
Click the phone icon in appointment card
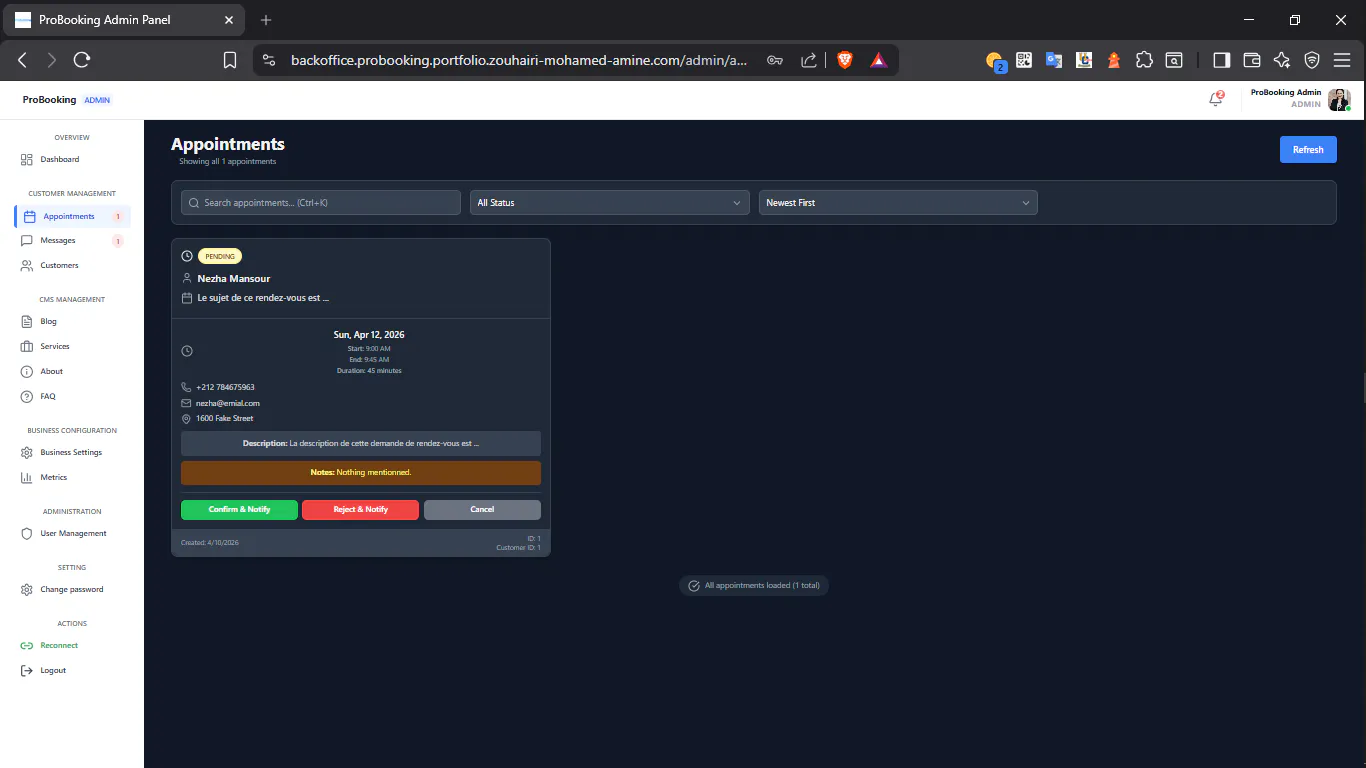[x=186, y=387]
